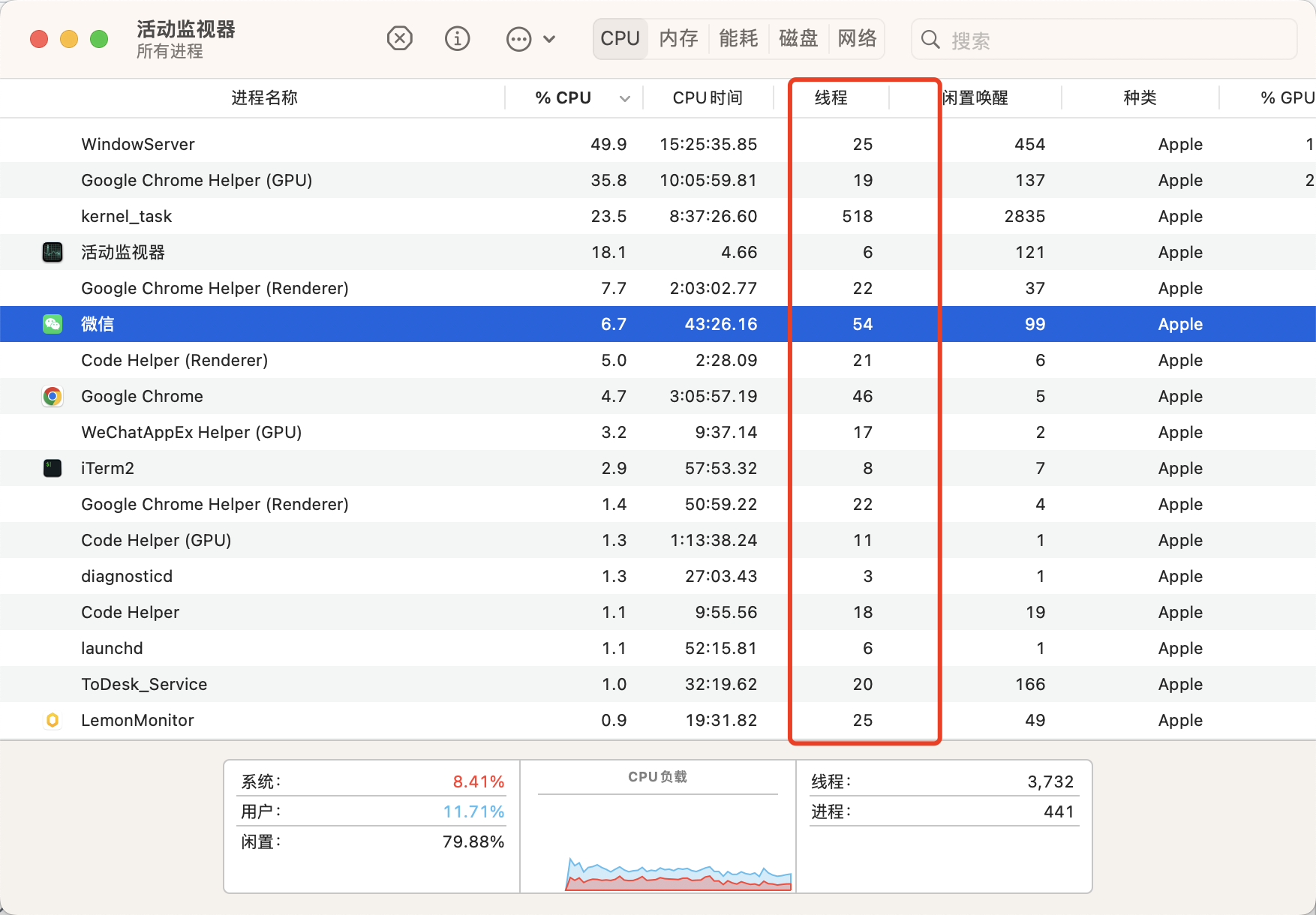
Task: Click CPU time 15:25:35.85 cell
Action: pyautogui.click(x=708, y=144)
